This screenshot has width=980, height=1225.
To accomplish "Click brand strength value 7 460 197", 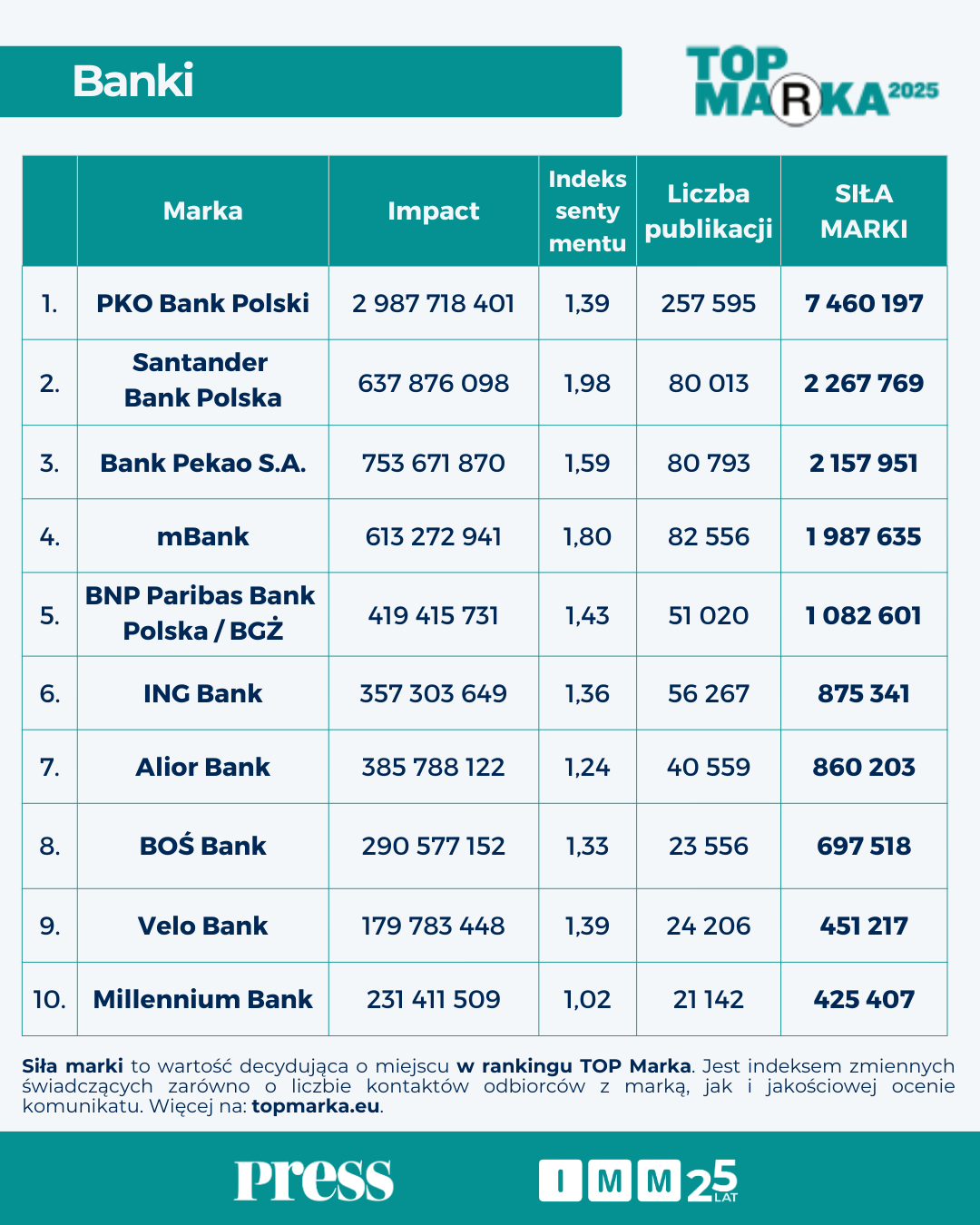I will pos(864,303).
